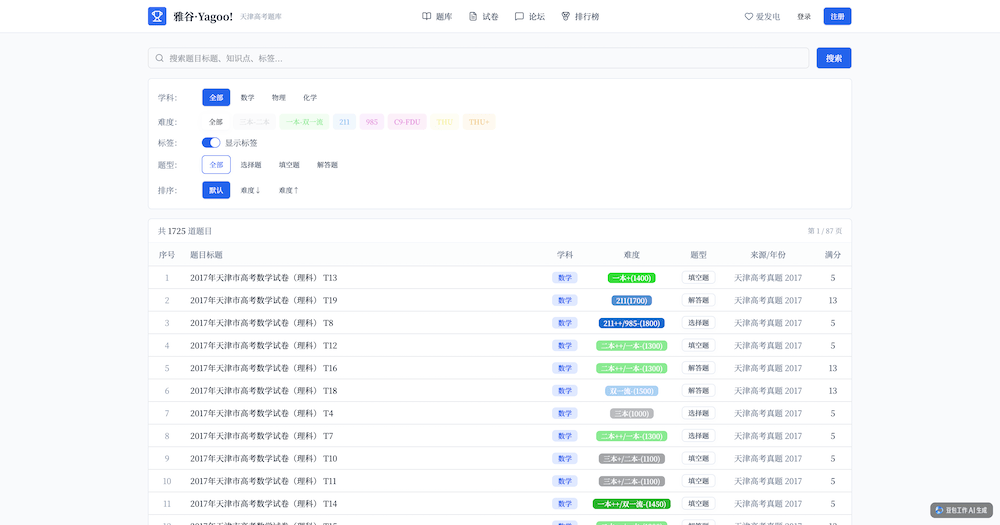Open 题库 via its book icon
Screen dimensions: 1000x525
[427, 17]
